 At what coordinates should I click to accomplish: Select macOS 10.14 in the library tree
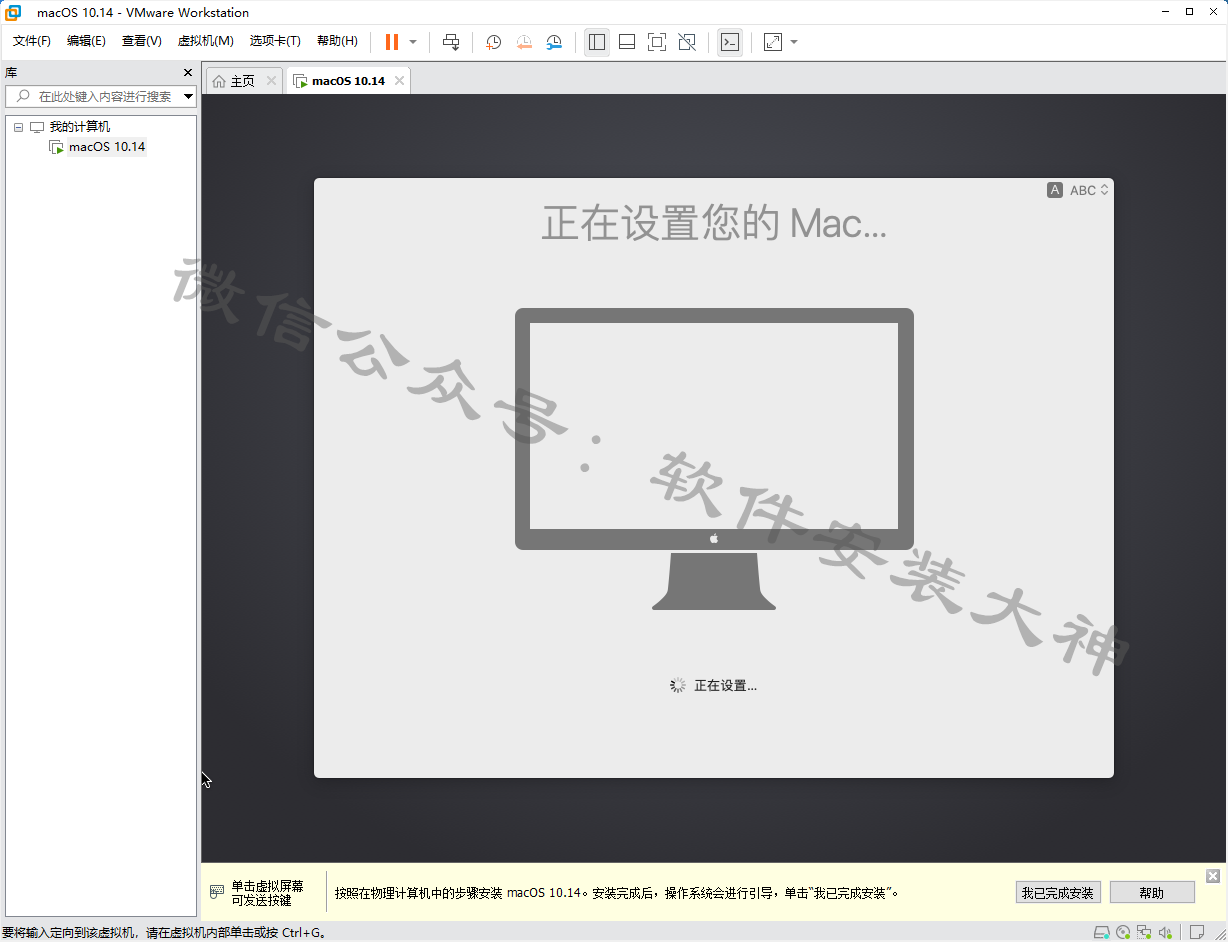[x=107, y=147]
